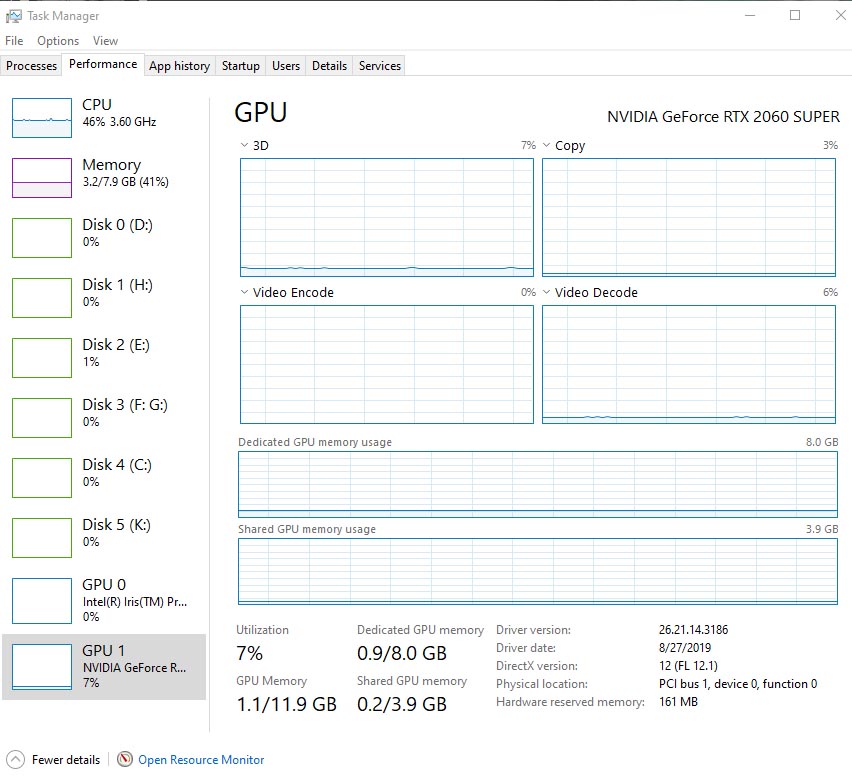
Task: Click the Copy usage graph area
Action: click(689, 217)
